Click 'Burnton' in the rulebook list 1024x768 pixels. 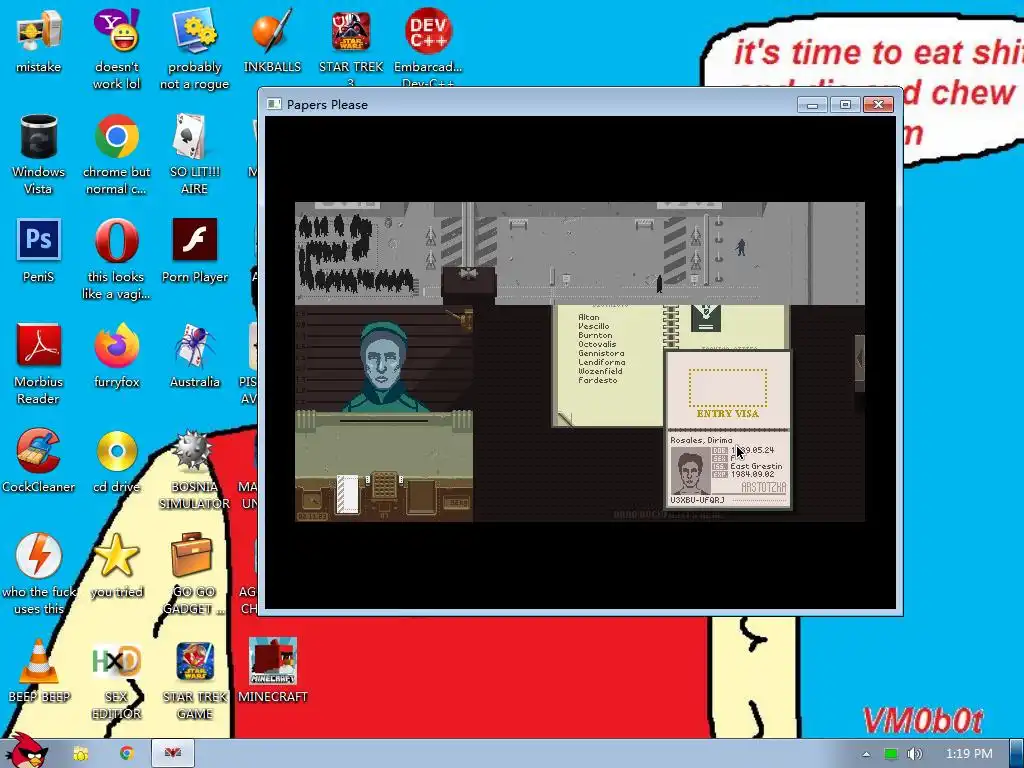595,335
